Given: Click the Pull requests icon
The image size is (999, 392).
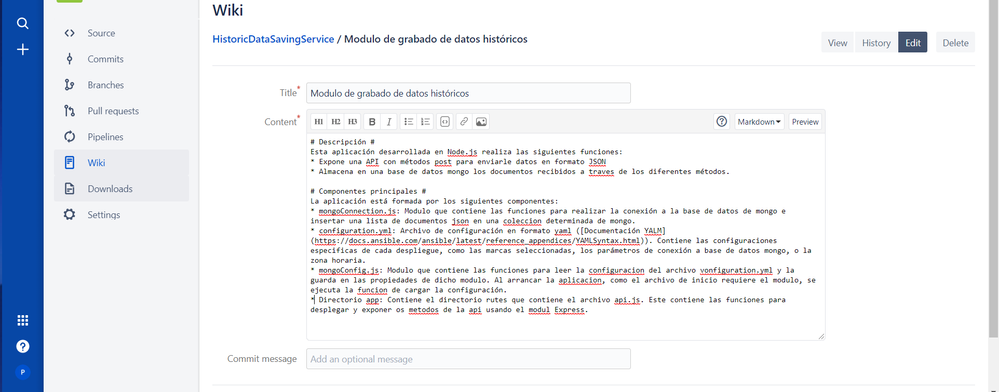Looking at the screenshot, I should coord(69,111).
